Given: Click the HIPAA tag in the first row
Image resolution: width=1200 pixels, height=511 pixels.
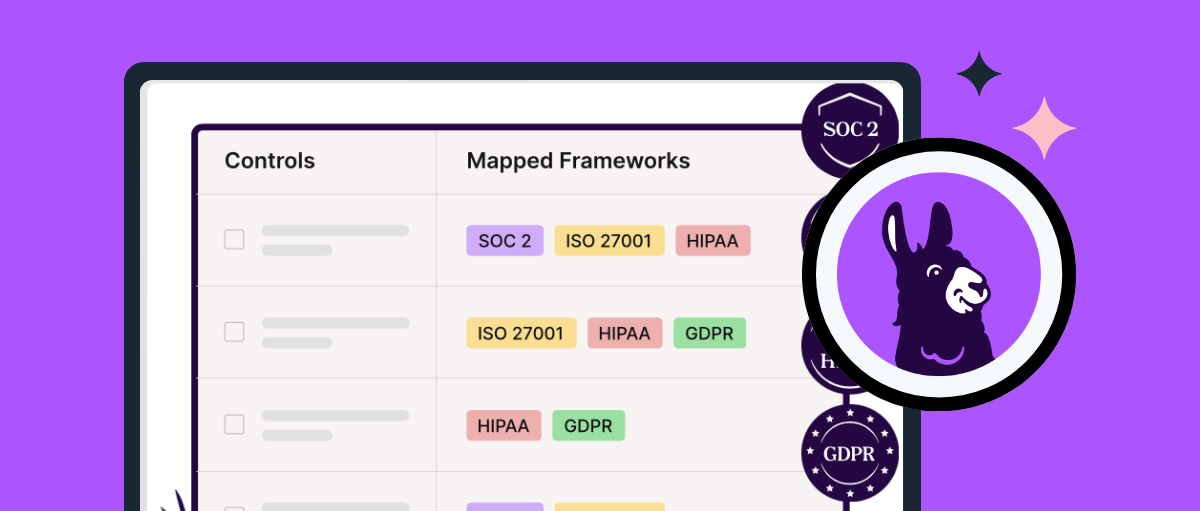Looking at the screenshot, I should tap(712, 241).
